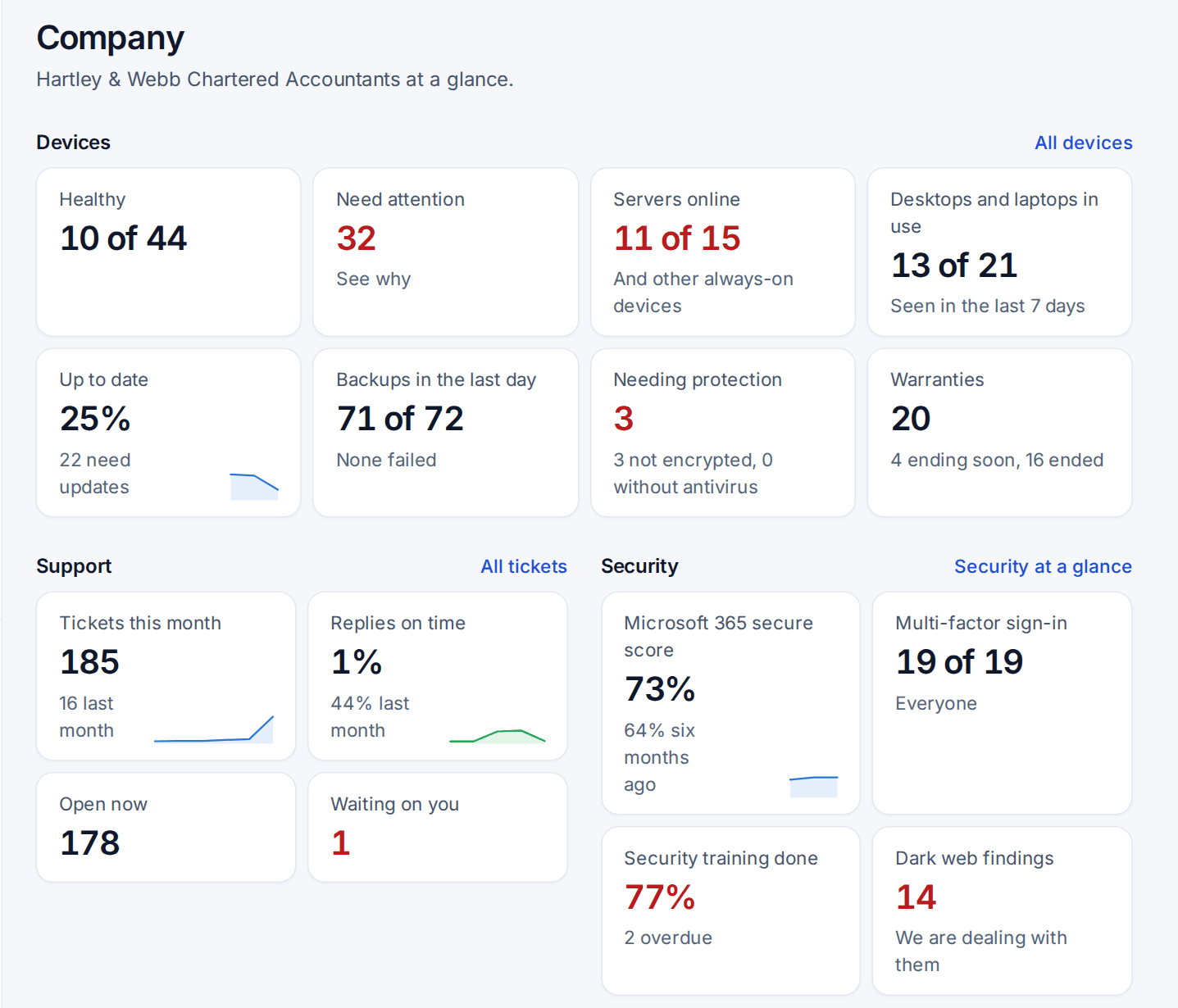Open the Needing protection card
Screen dimensions: 1178x1008
pyautogui.click(x=722, y=433)
